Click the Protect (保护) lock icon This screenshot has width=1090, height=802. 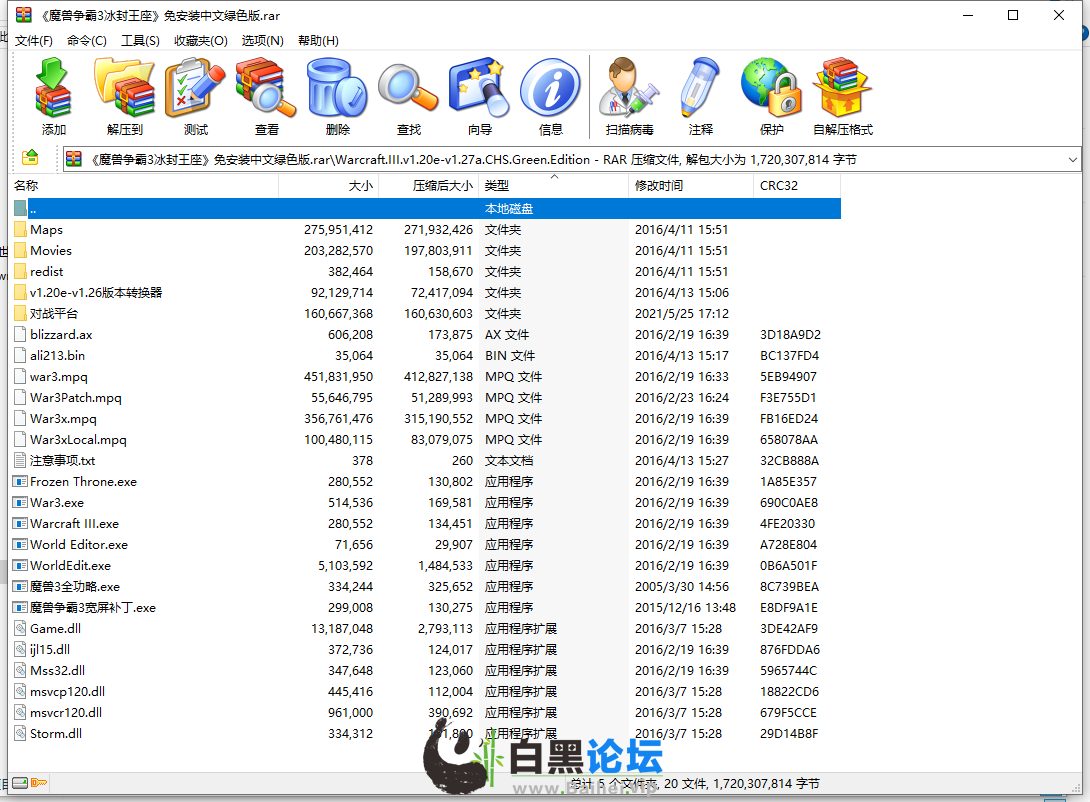coord(771,88)
